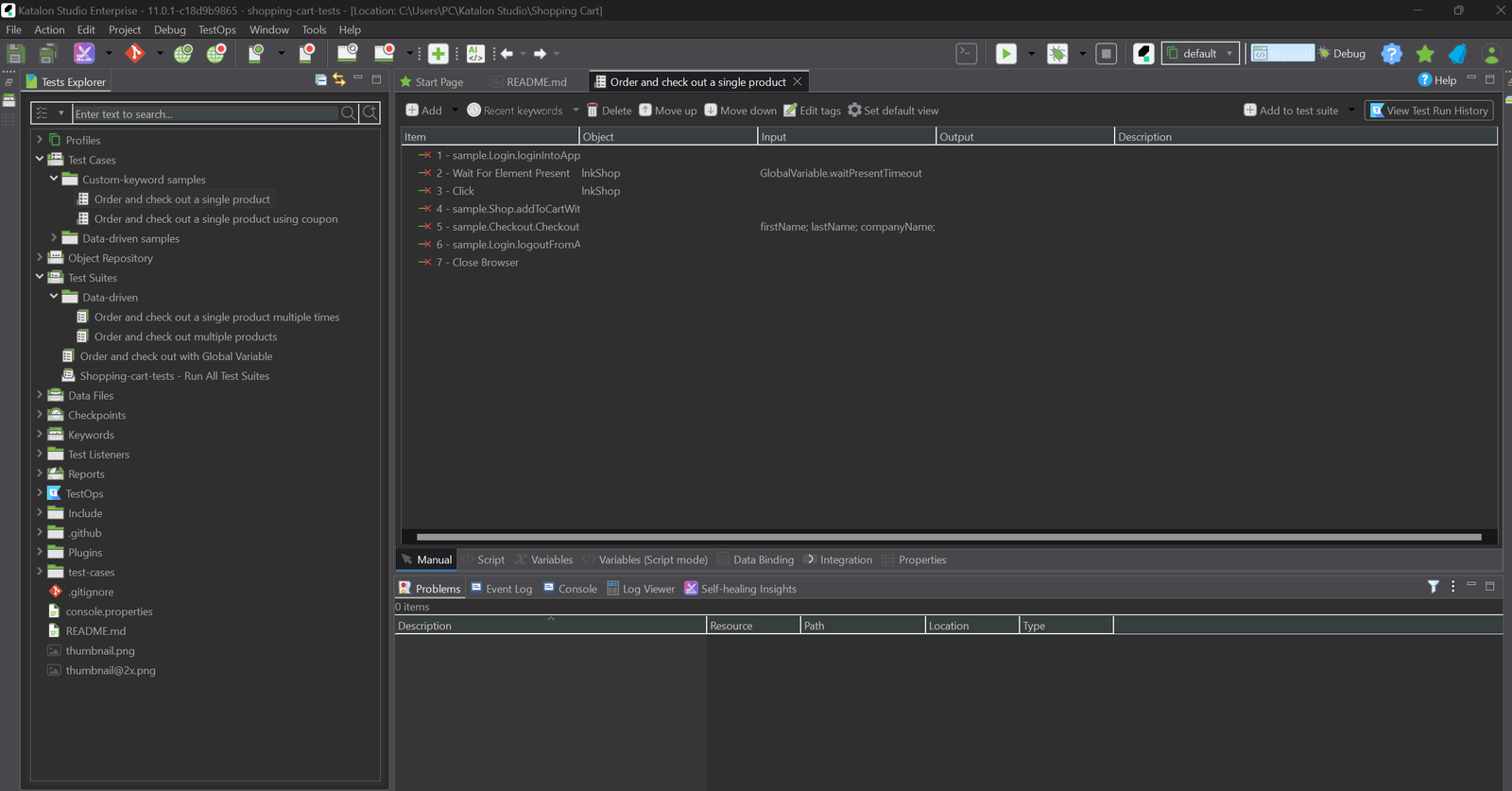
Task: Click Collapse All icon in Tests Explorer
Action: 321,80
